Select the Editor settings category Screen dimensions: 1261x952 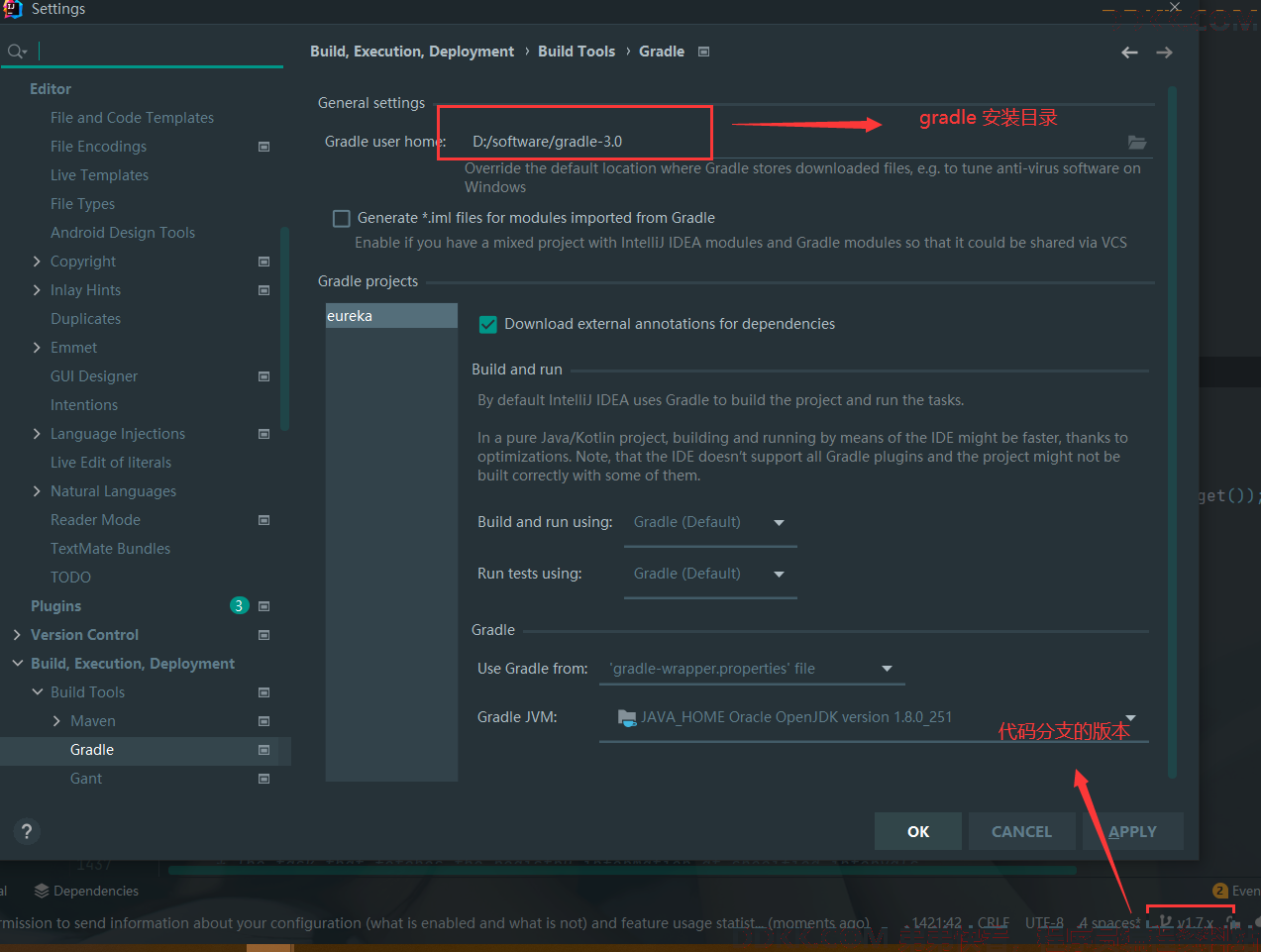(51, 89)
